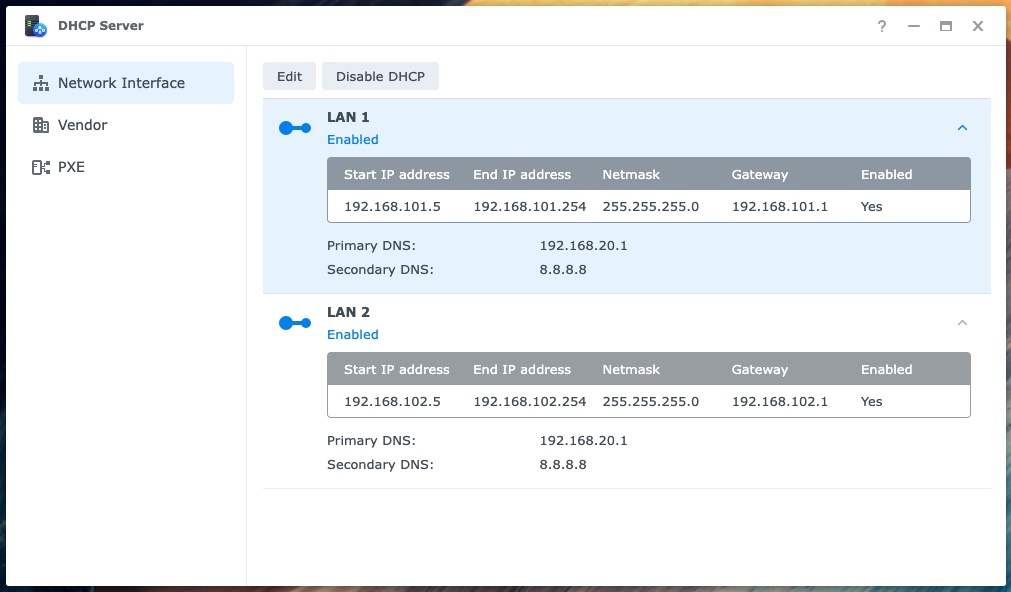
Task: Click the Enabled status under LAN 2
Action: (x=352, y=334)
